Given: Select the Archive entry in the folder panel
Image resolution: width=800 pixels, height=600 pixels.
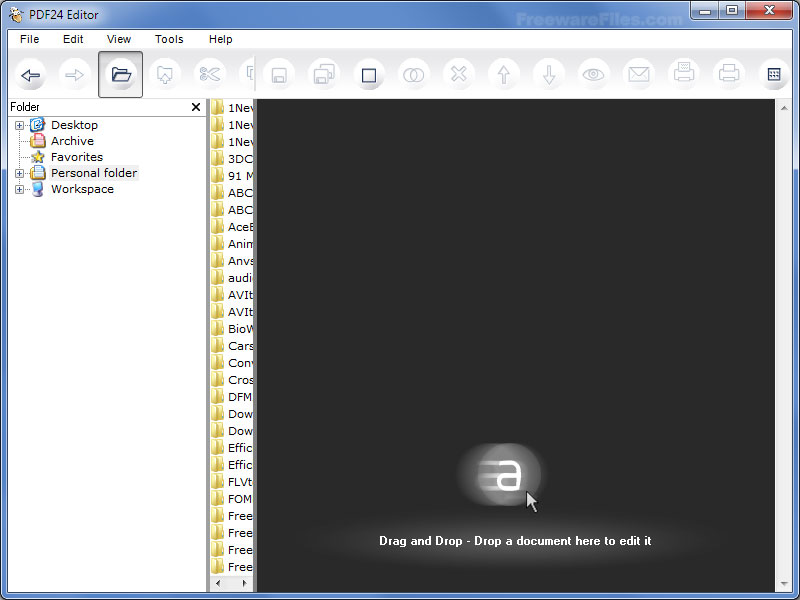Looking at the screenshot, I should pos(71,140).
